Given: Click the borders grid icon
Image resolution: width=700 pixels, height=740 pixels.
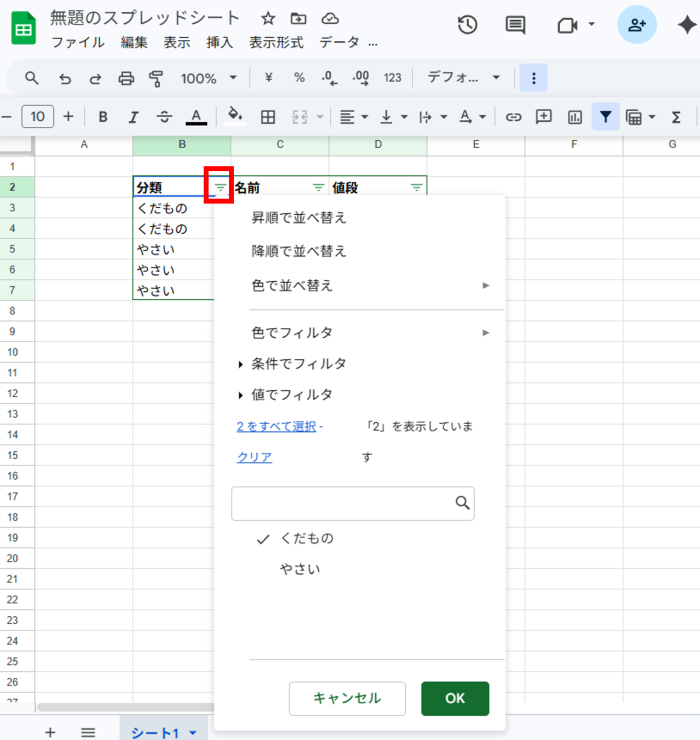Looking at the screenshot, I should [268, 117].
